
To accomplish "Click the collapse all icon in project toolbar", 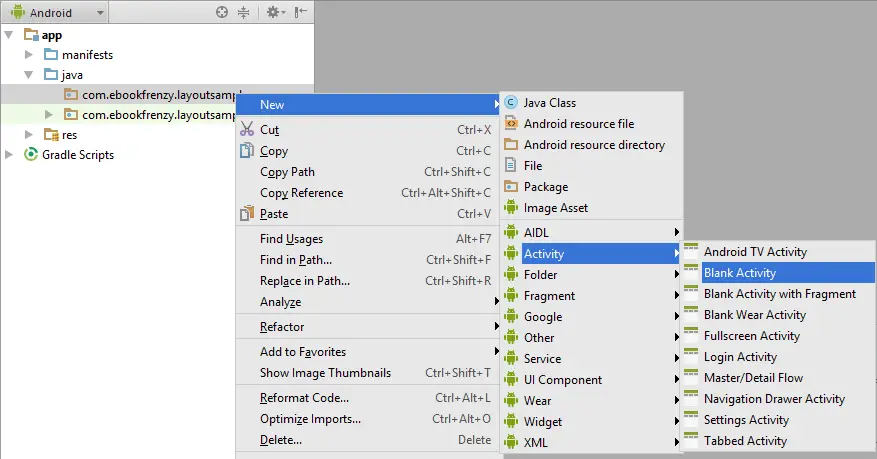I will point(244,12).
